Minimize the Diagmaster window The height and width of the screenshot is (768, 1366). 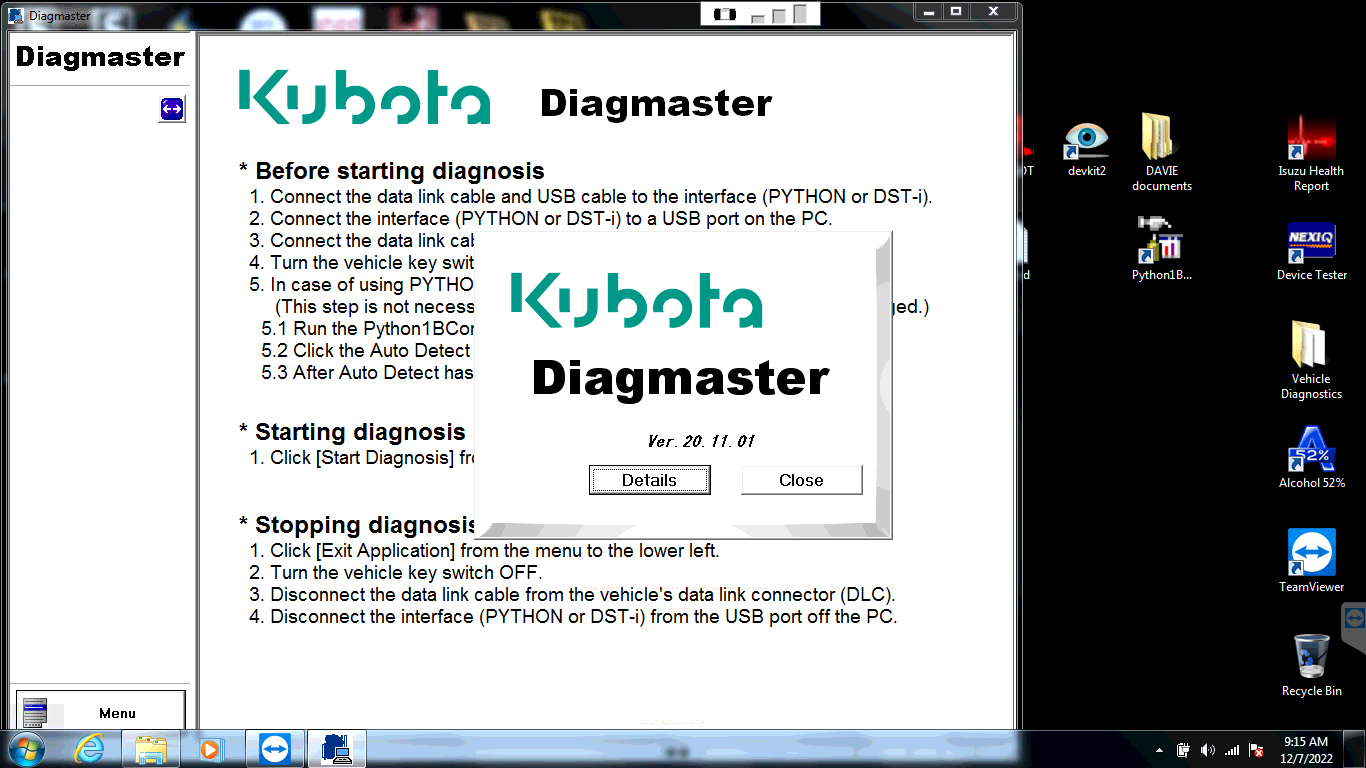coord(930,11)
